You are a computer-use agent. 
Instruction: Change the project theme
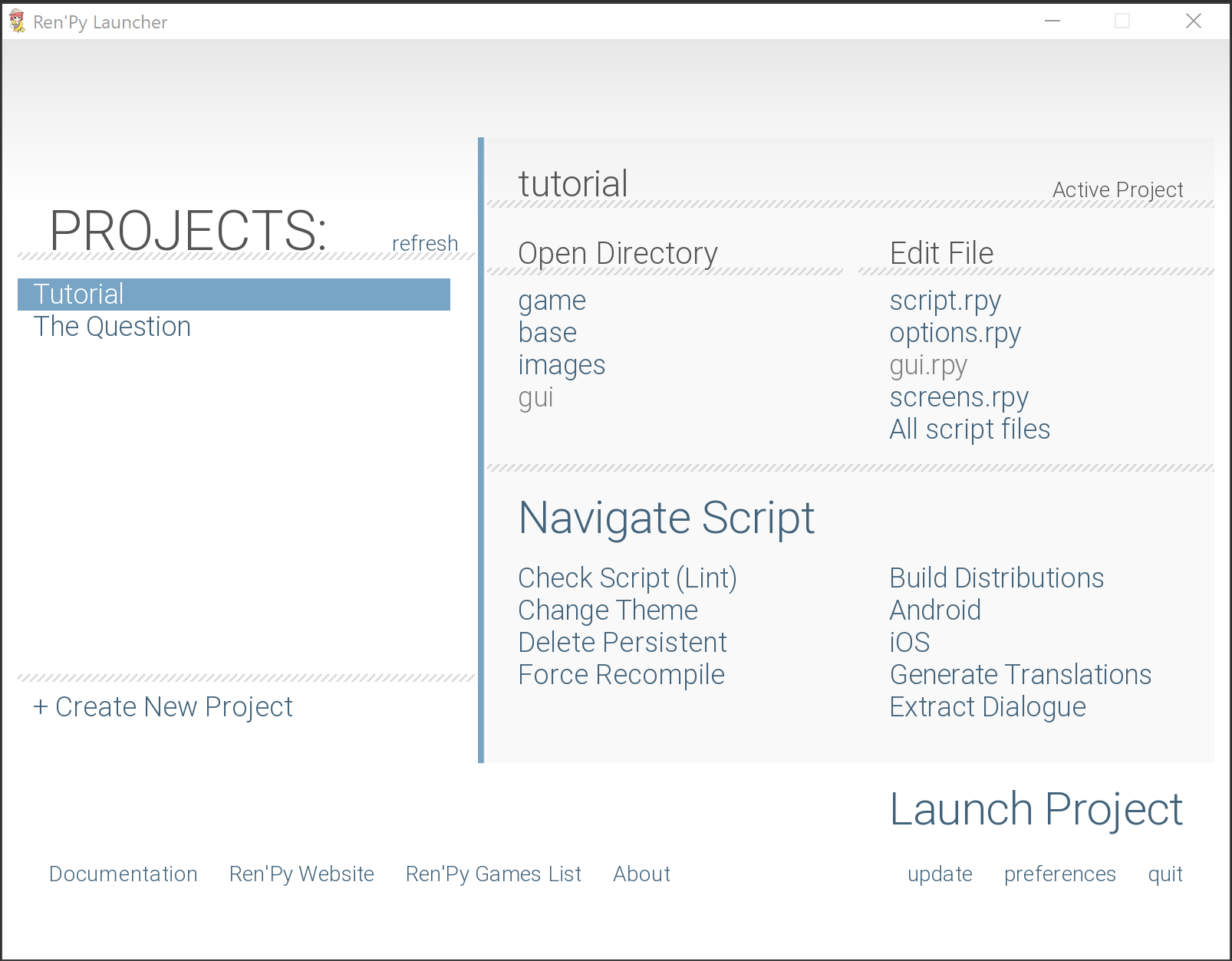click(x=608, y=610)
